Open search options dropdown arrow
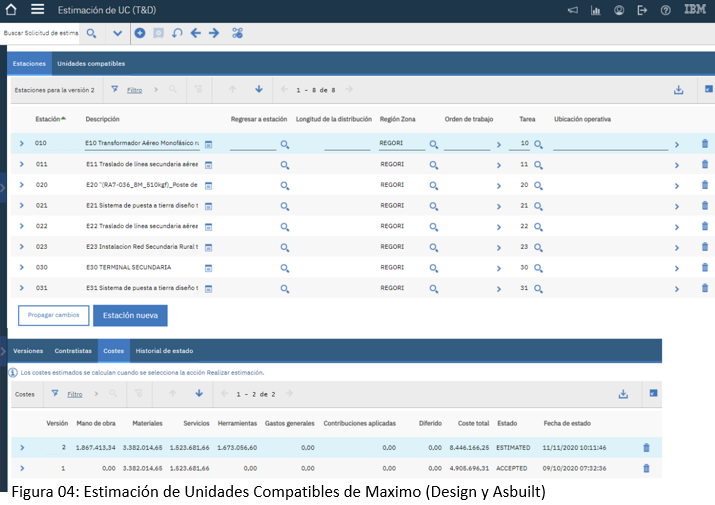 coord(117,33)
